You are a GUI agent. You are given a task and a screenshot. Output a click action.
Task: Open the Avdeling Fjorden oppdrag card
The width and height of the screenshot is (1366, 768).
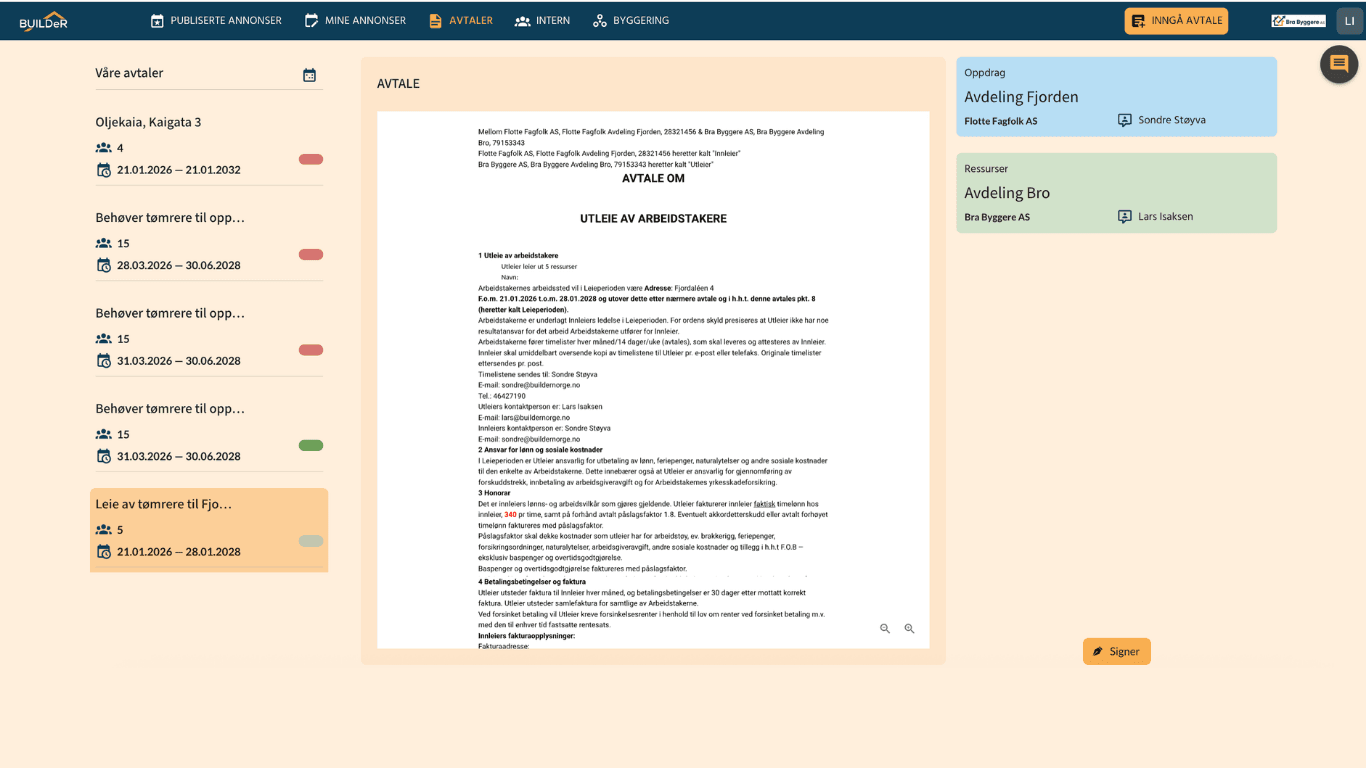pyautogui.click(x=1116, y=97)
